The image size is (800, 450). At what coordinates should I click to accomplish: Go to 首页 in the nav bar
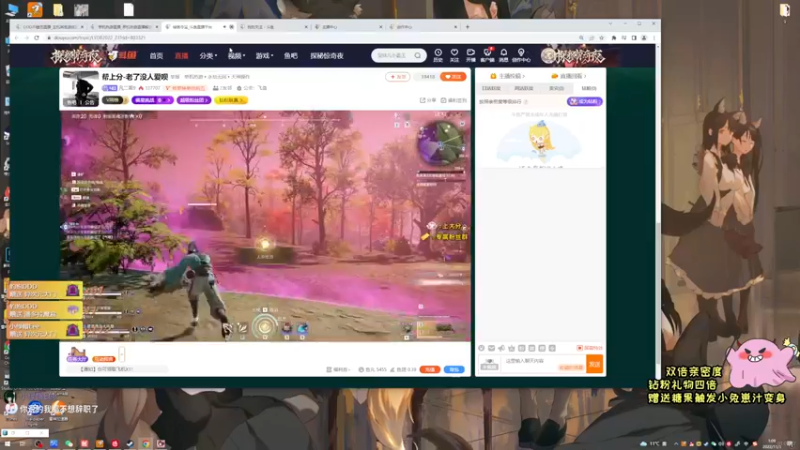click(156, 56)
